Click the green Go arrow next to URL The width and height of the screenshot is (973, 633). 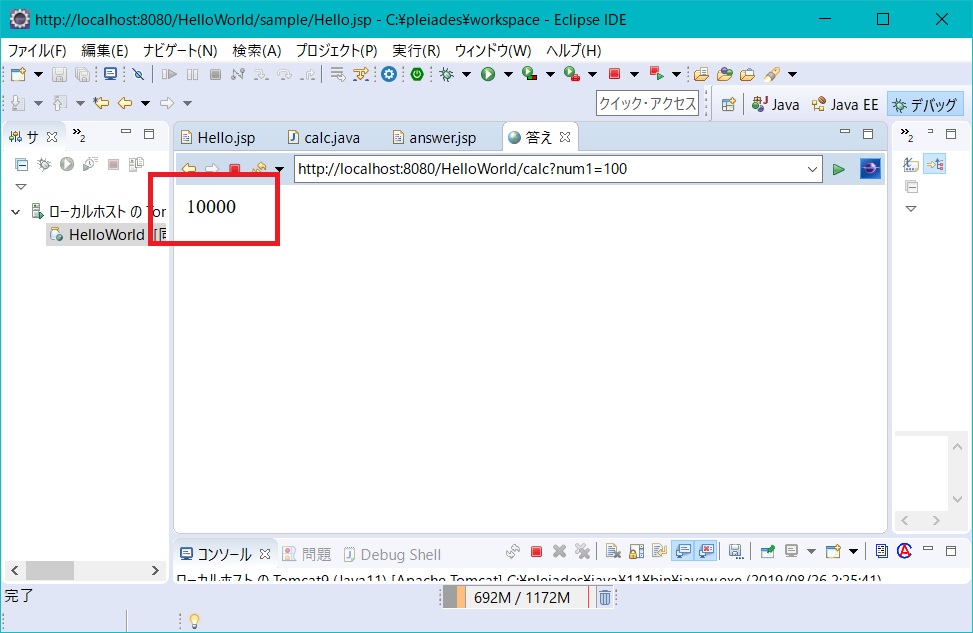[x=839, y=169]
